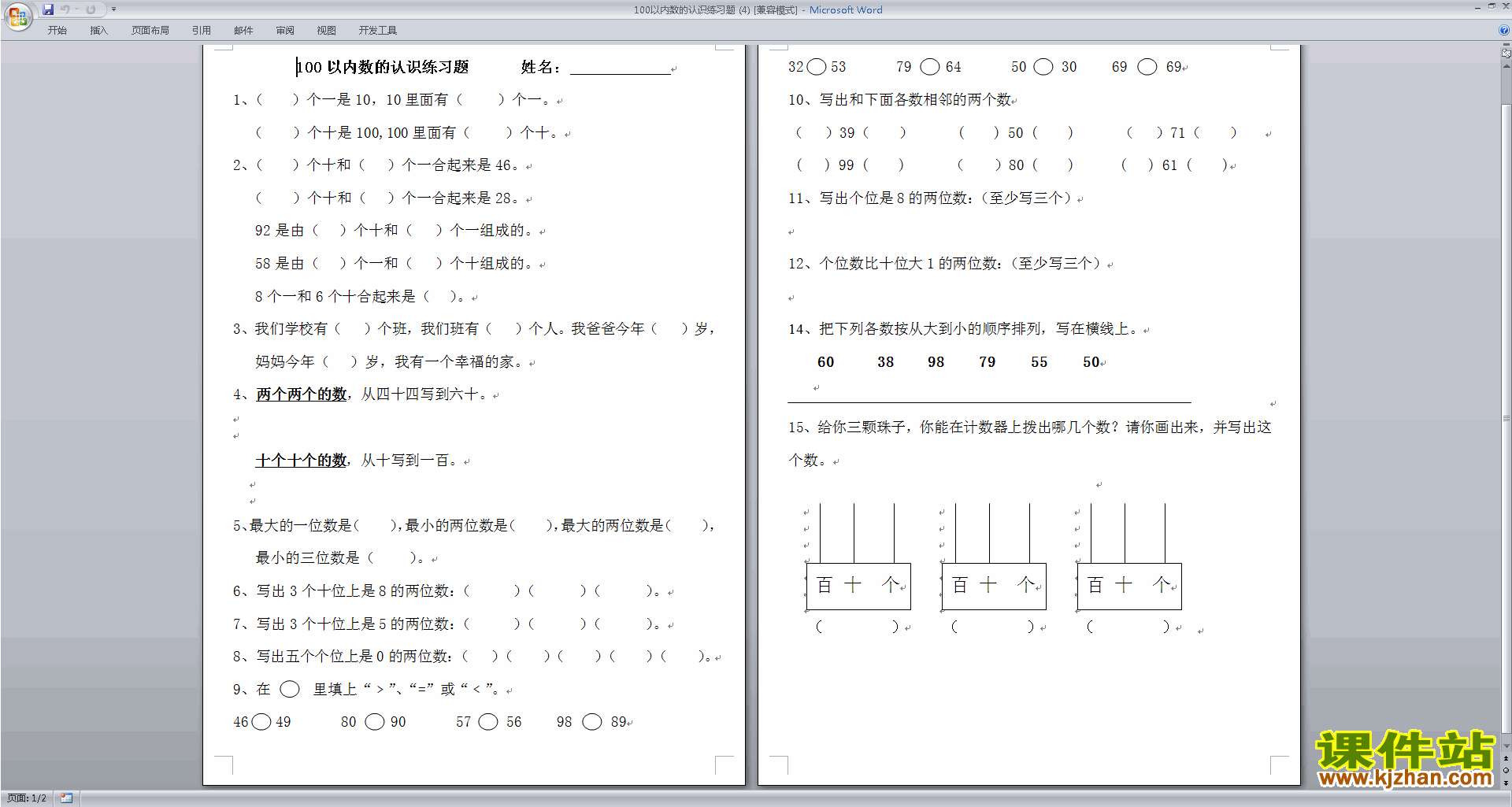Click the third 百十个 counter box
The width and height of the screenshot is (1512, 807).
(1129, 586)
